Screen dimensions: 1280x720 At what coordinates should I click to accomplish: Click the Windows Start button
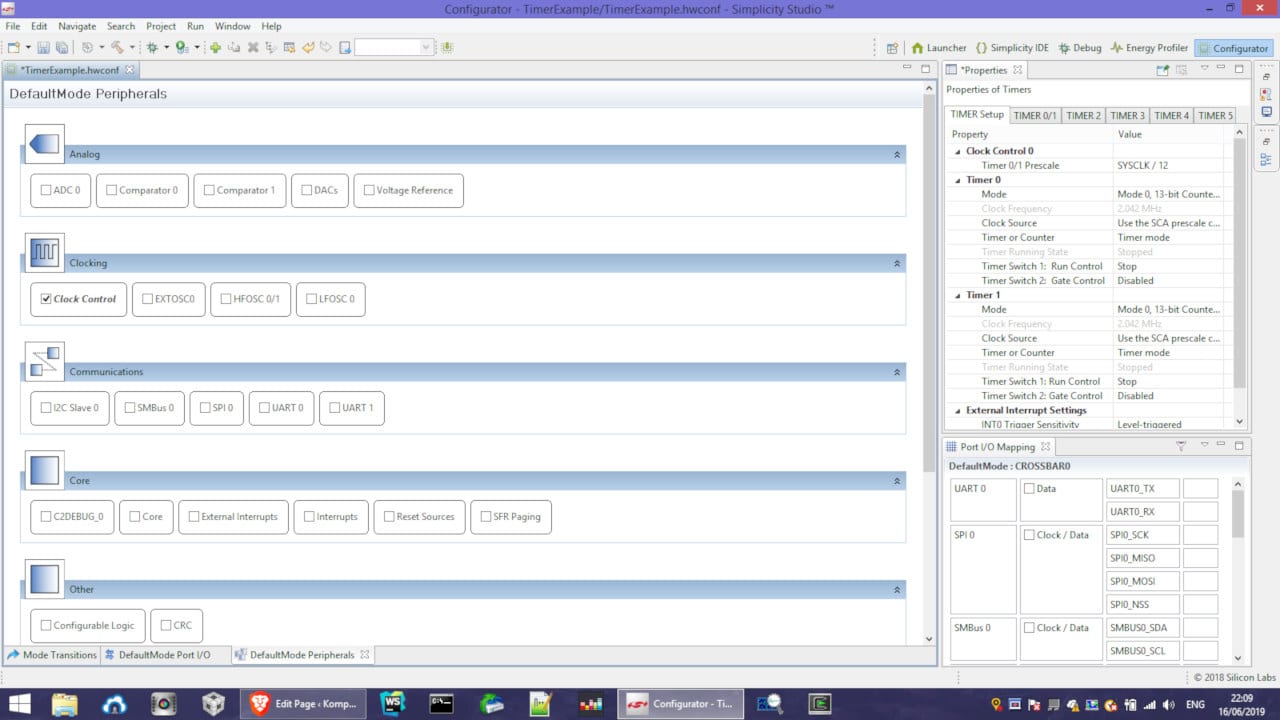click(x=19, y=704)
